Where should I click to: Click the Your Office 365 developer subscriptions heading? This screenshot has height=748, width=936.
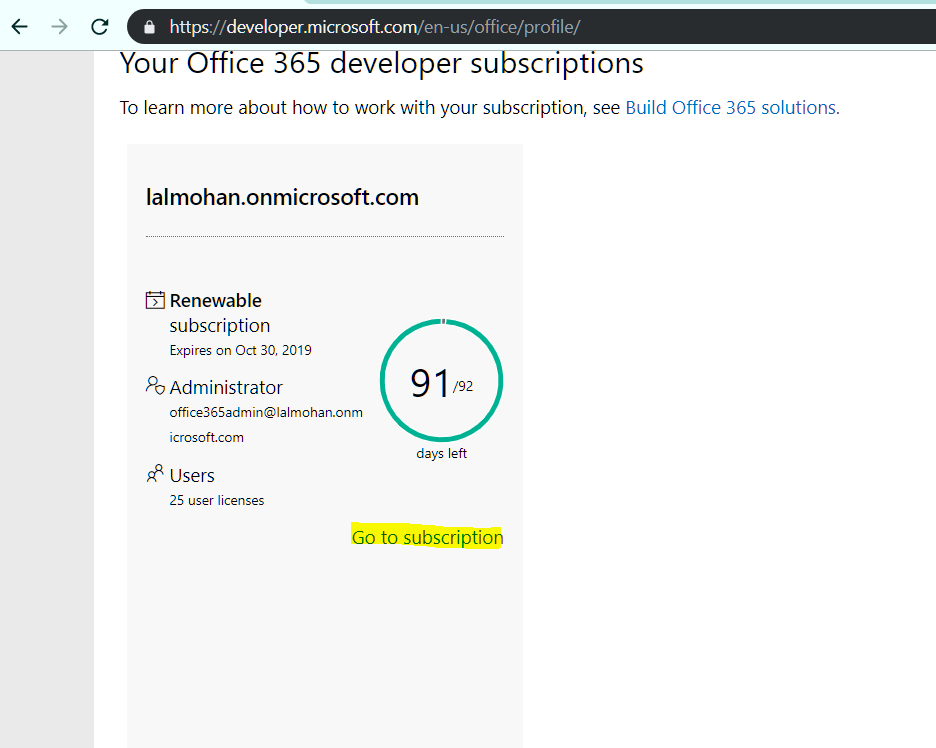[382, 64]
